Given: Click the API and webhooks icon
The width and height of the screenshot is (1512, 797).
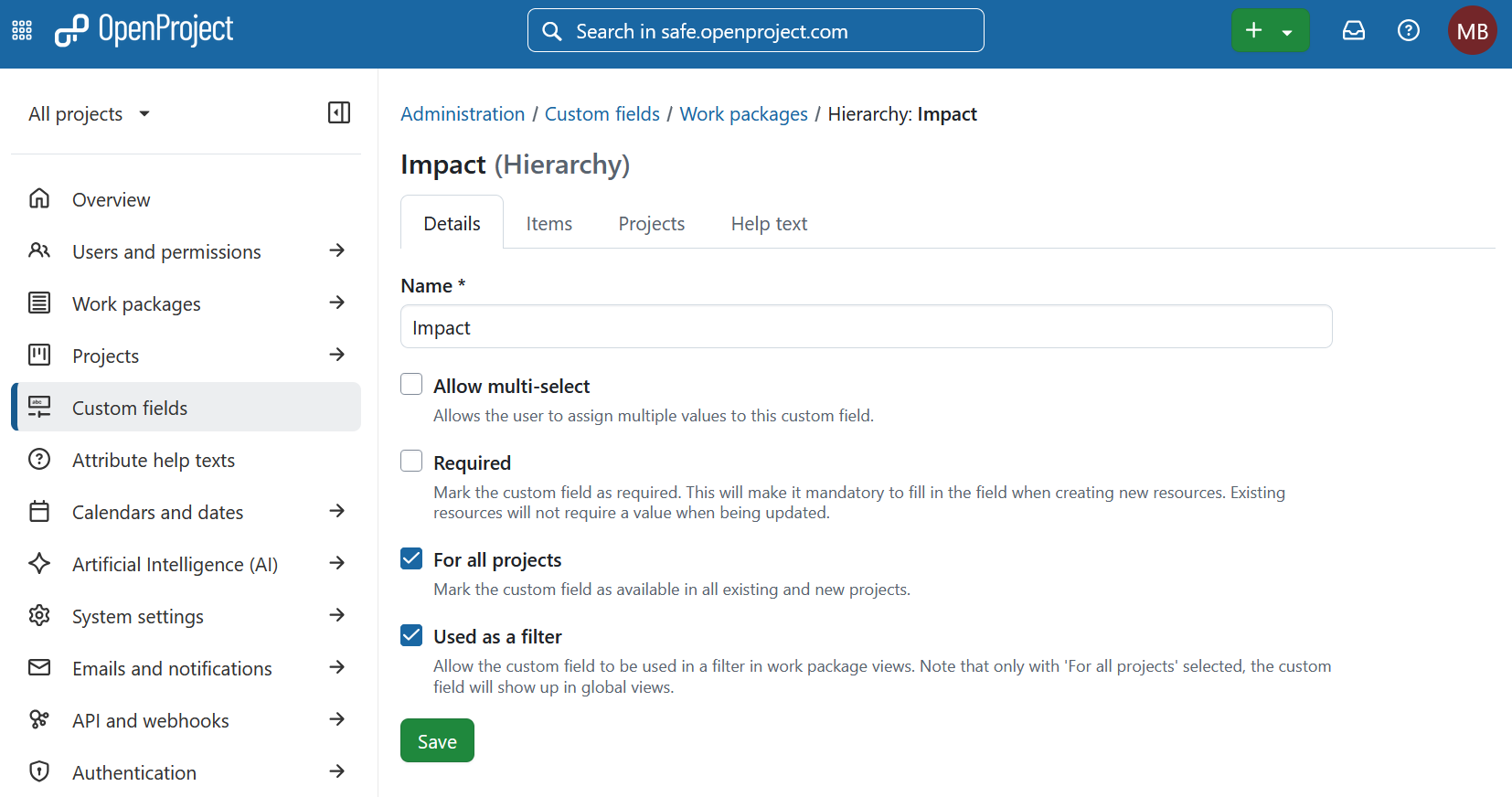Looking at the screenshot, I should [x=39, y=719].
